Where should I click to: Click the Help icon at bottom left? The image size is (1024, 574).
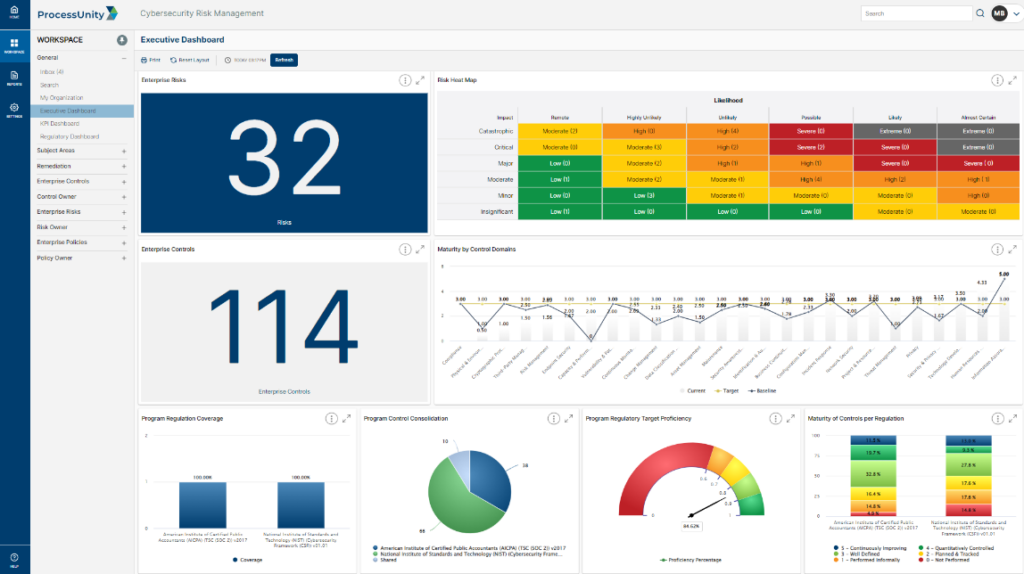click(x=14, y=558)
